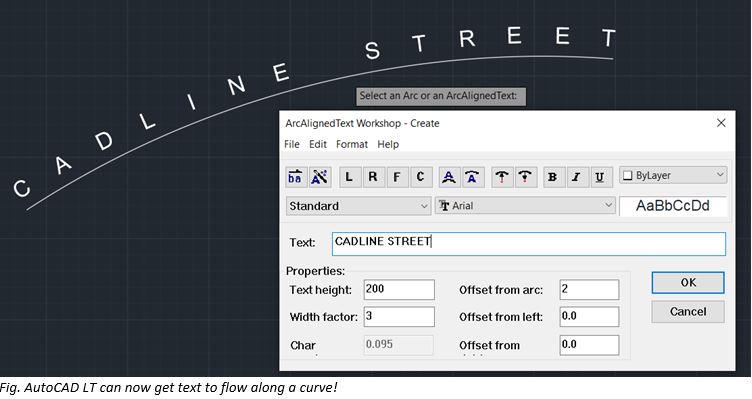
Task: Place text on concave side icon
Action: pyautogui.click(x=473, y=177)
